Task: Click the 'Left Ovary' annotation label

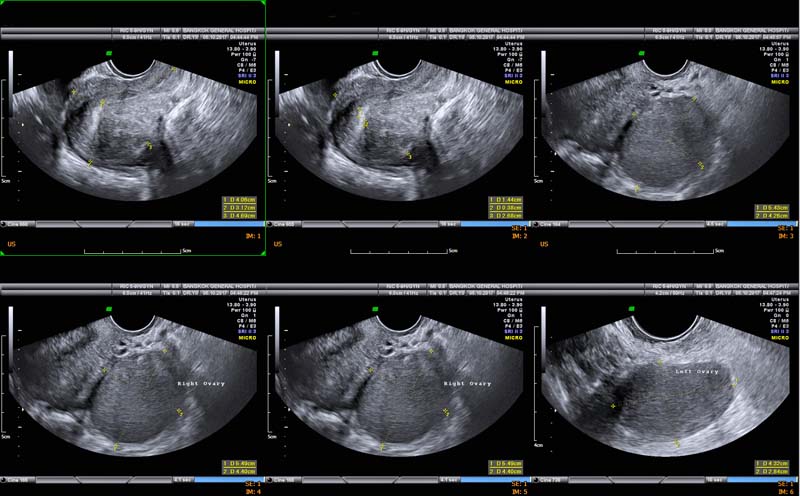Action: point(695,372)
